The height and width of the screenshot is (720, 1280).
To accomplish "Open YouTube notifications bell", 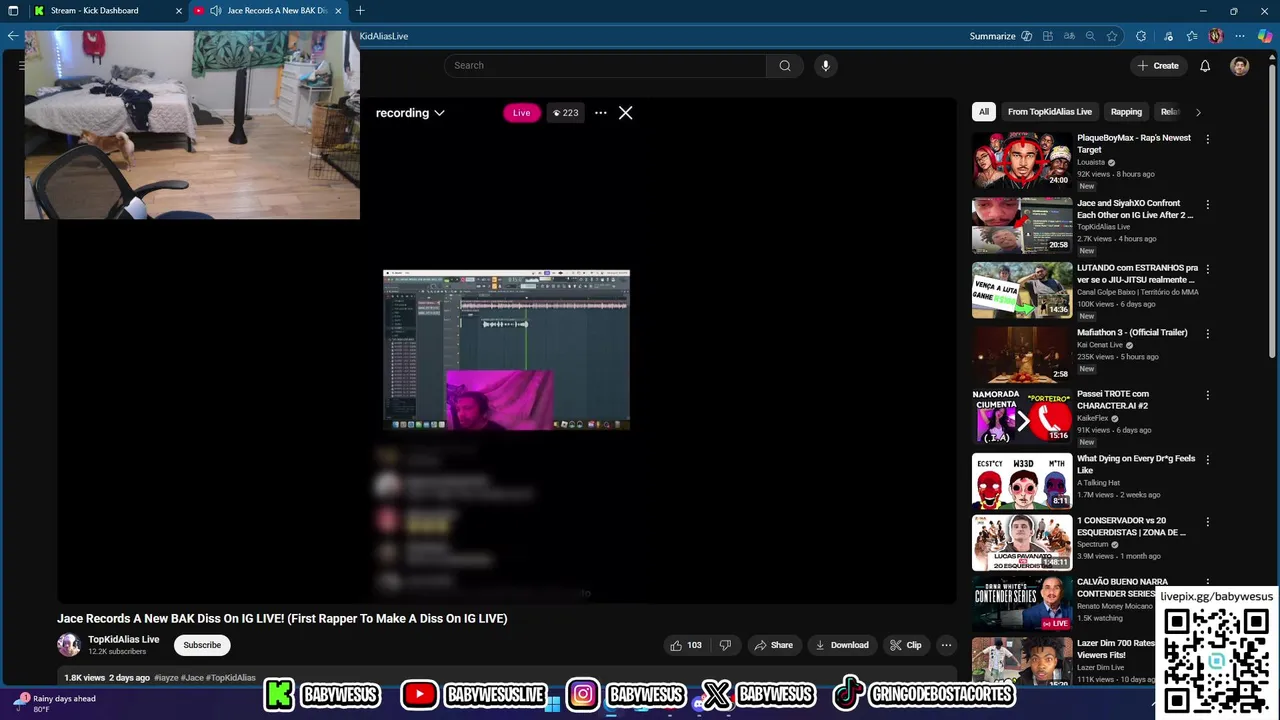I will 1205,66.
